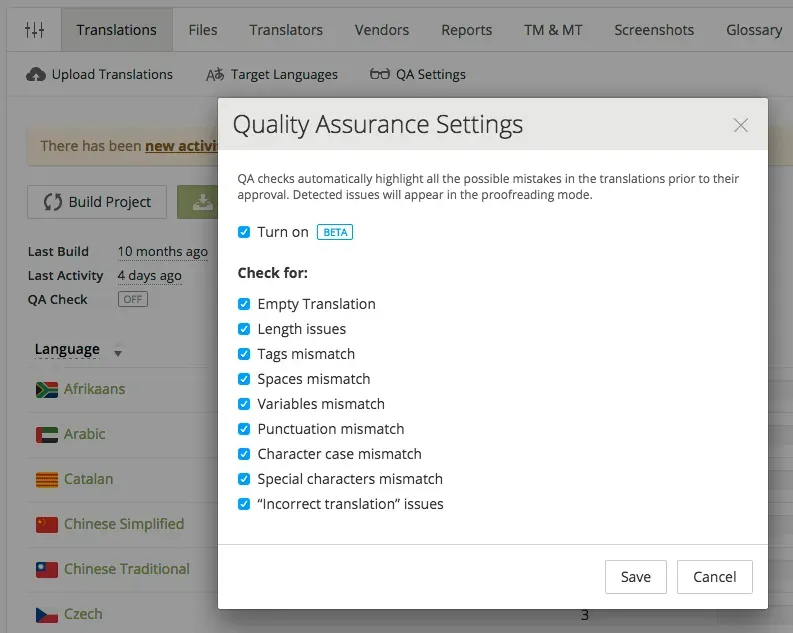Open the TM & MT tab
The height and width of the screenshot is (633, 793).
pyautogui.click(x=553, y=30)
